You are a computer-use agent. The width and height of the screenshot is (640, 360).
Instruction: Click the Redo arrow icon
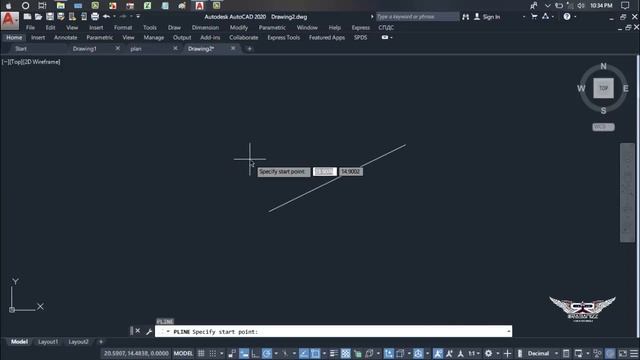point(123,17)
